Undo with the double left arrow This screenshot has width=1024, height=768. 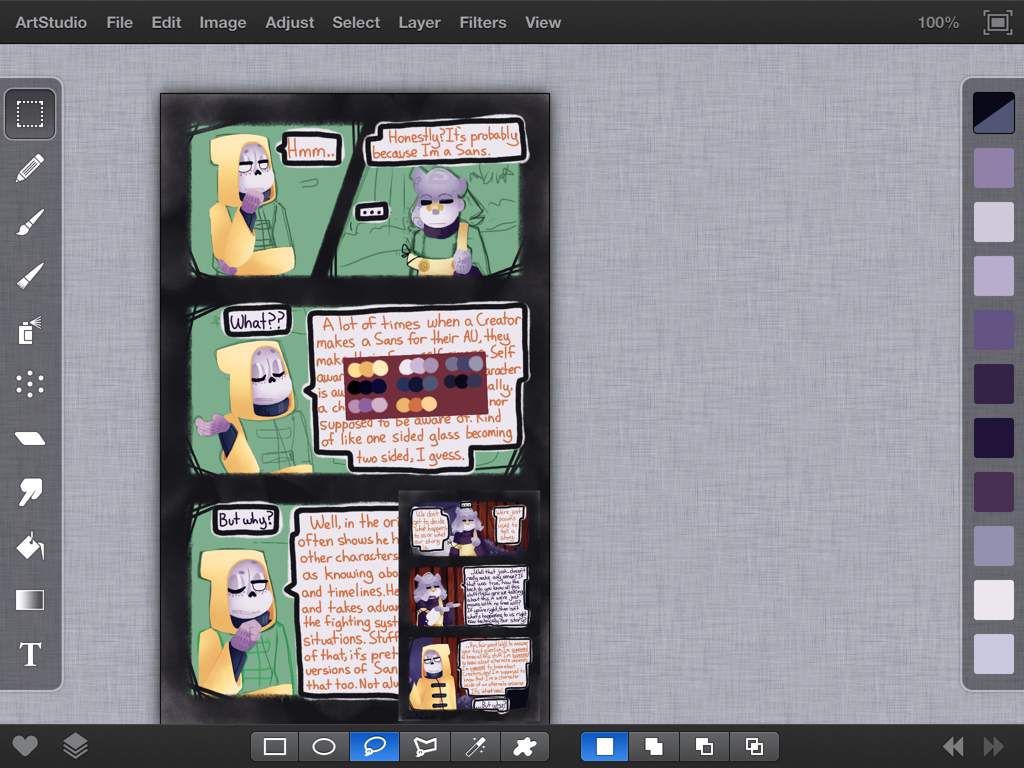click(x=953, y=746)
